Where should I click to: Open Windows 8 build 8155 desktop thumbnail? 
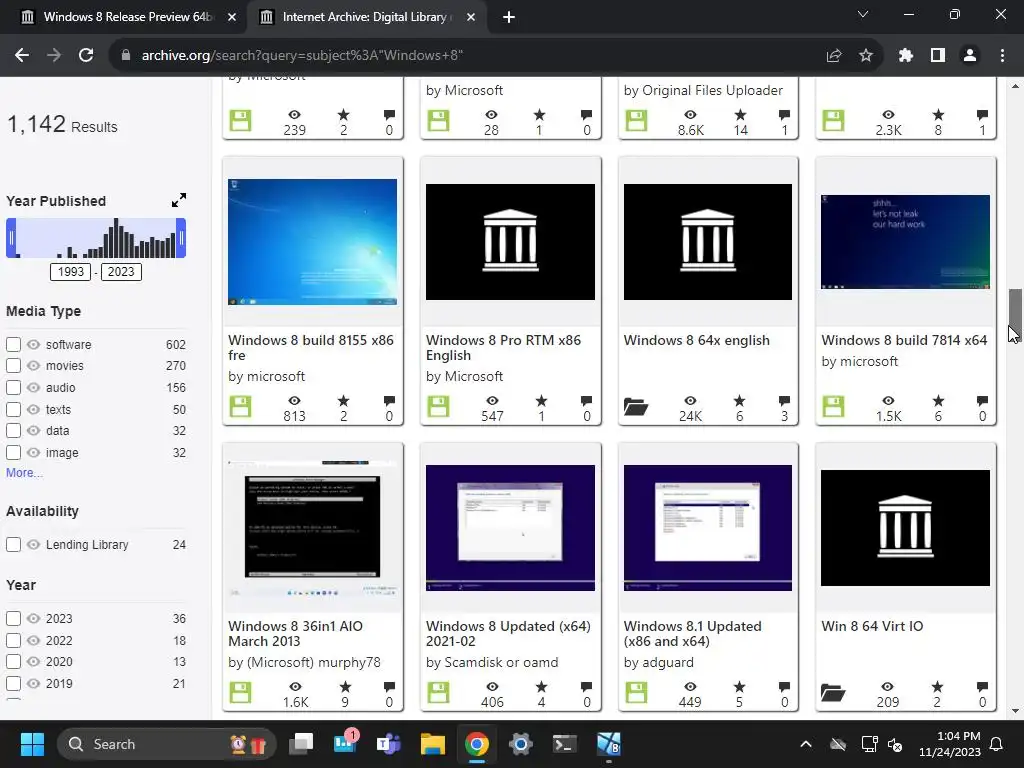click(x=312, y=242)
